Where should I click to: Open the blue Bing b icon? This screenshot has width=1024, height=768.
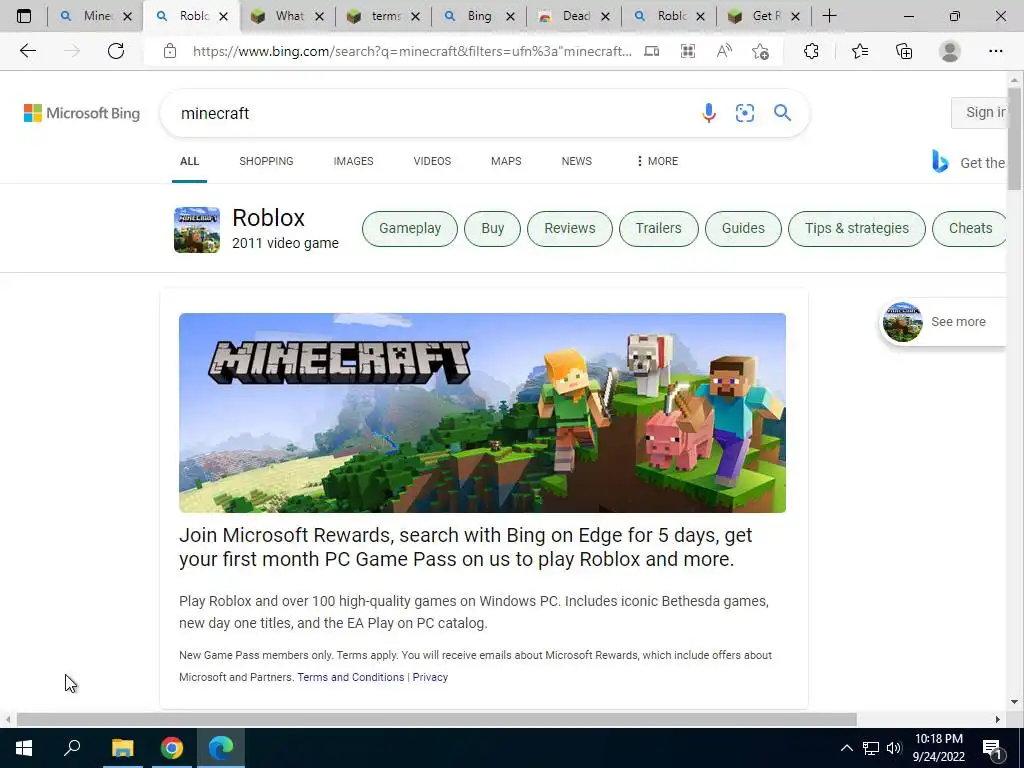coord(940,161)
